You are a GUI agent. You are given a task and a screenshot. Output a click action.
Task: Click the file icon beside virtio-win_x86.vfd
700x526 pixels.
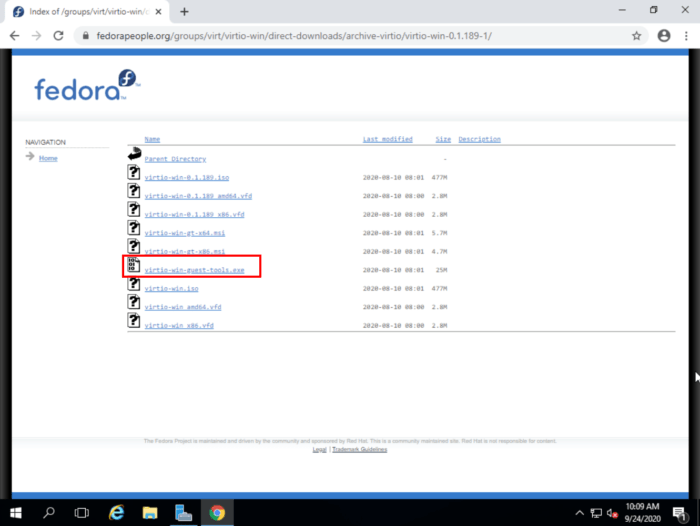click(x=133, y=321)
